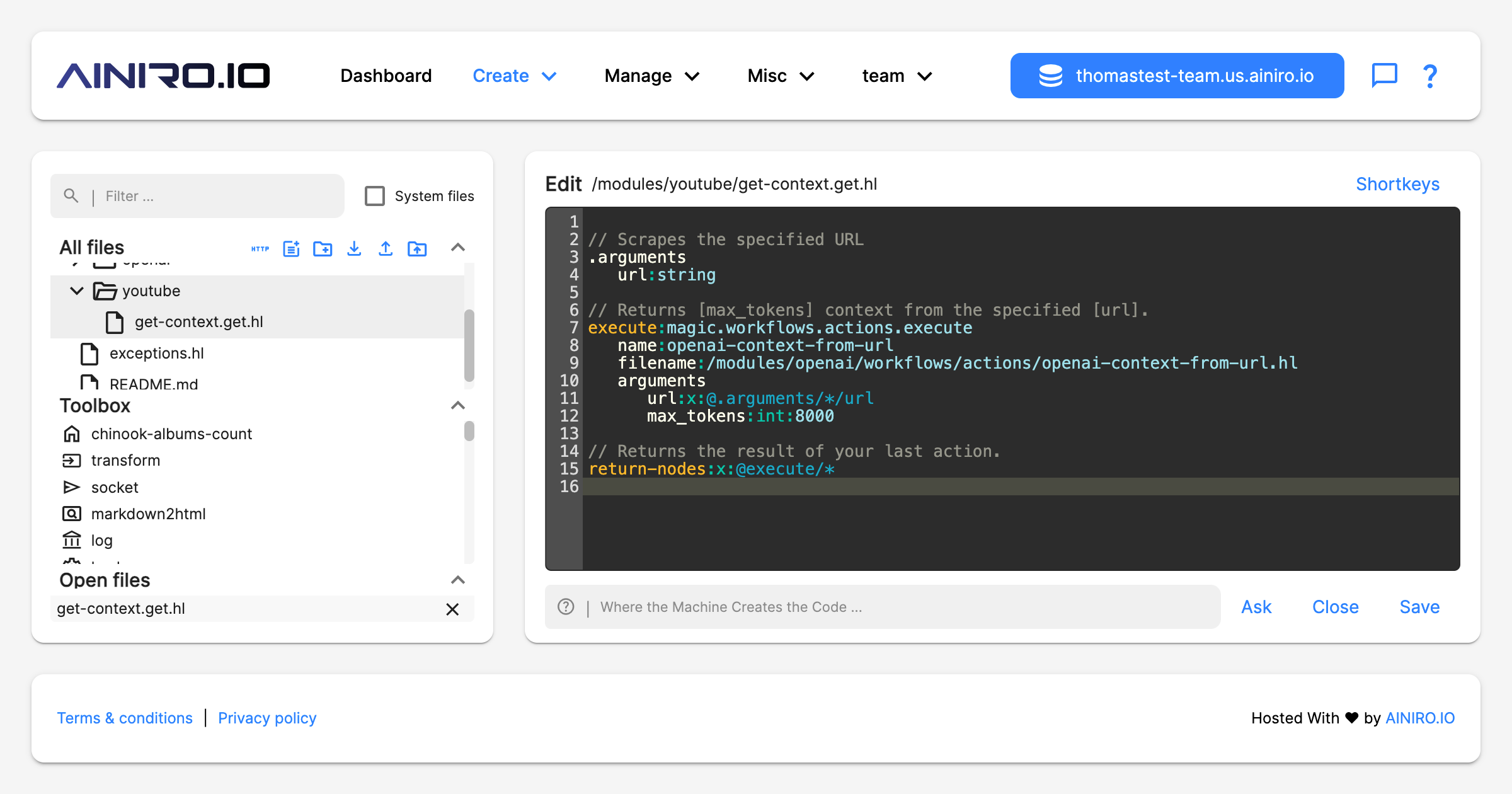Collapse the youtube folder chevron
The width and height of the screenshot is (1512, 794).
click(77, 291)
